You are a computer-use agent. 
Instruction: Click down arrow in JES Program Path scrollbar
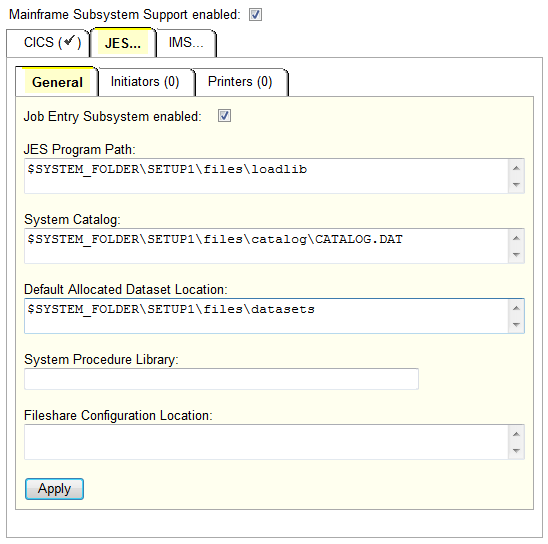[516, 184]
